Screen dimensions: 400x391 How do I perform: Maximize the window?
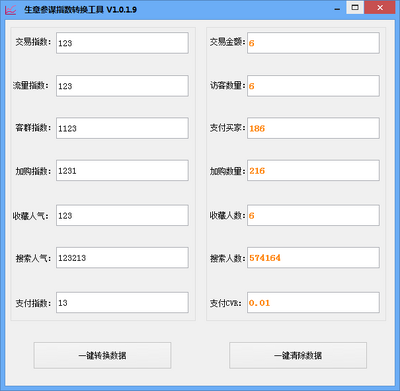point(355,8)
